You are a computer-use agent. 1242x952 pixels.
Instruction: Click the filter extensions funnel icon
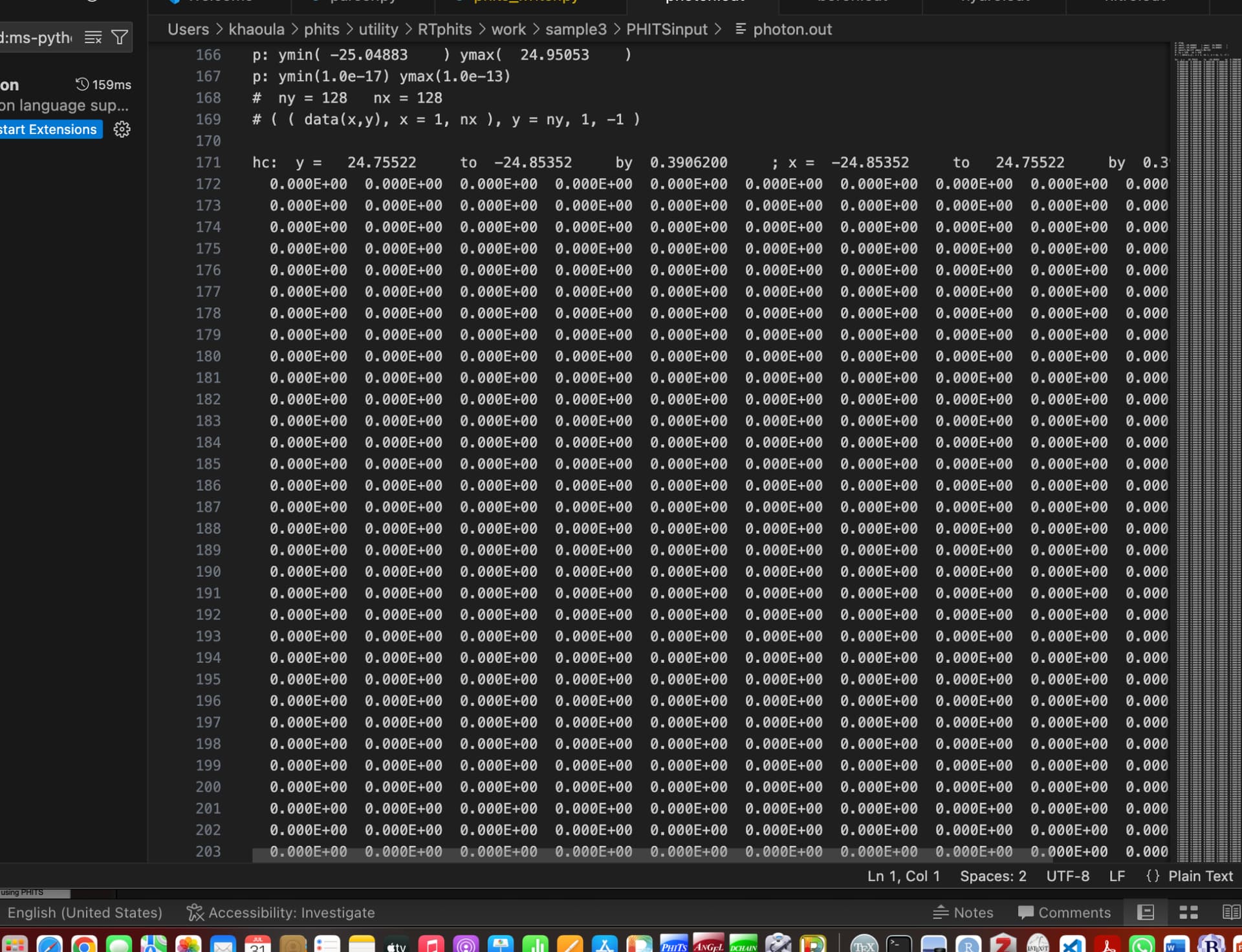pos(120,38)
